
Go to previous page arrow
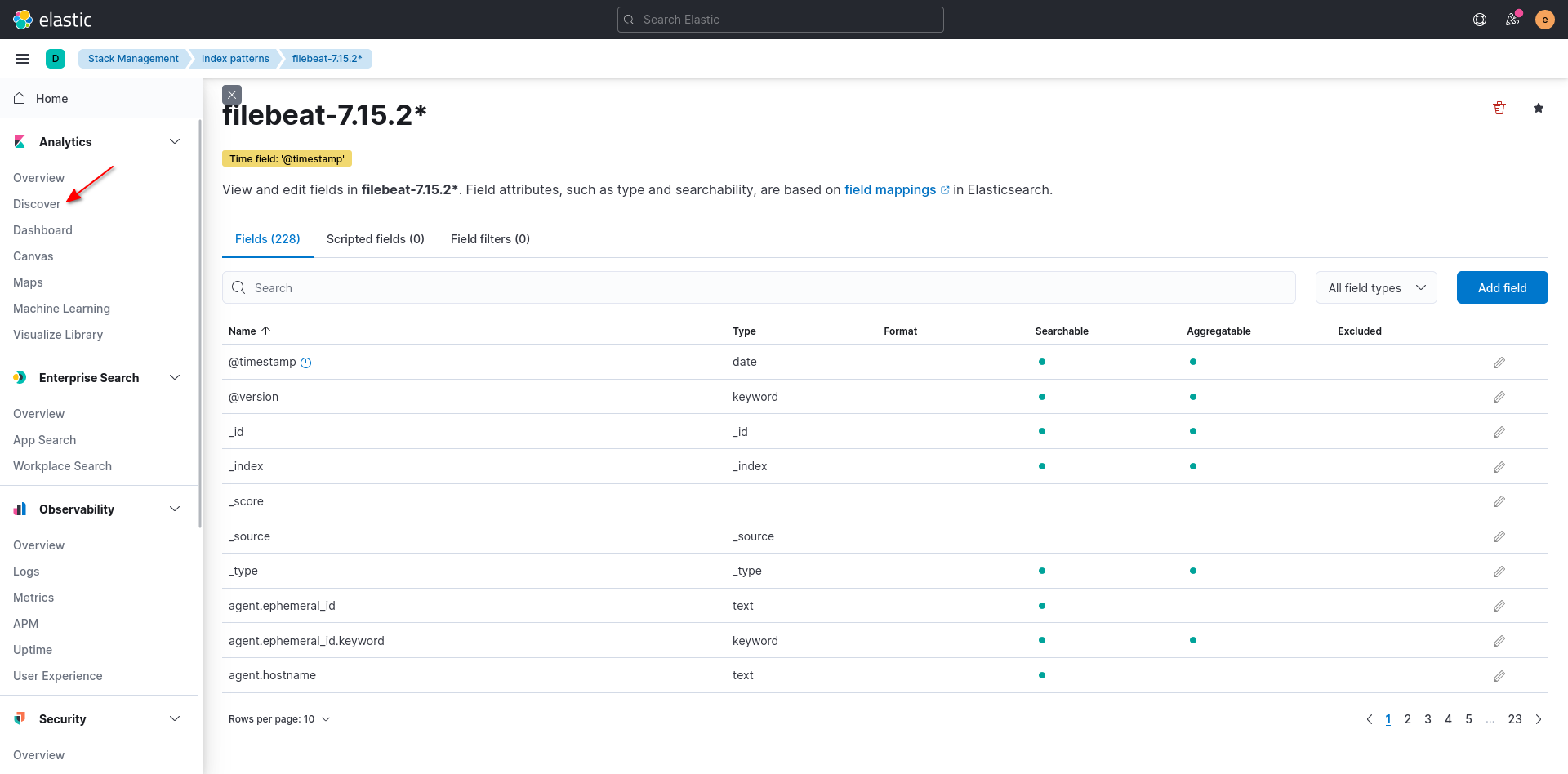(1370, 719)
